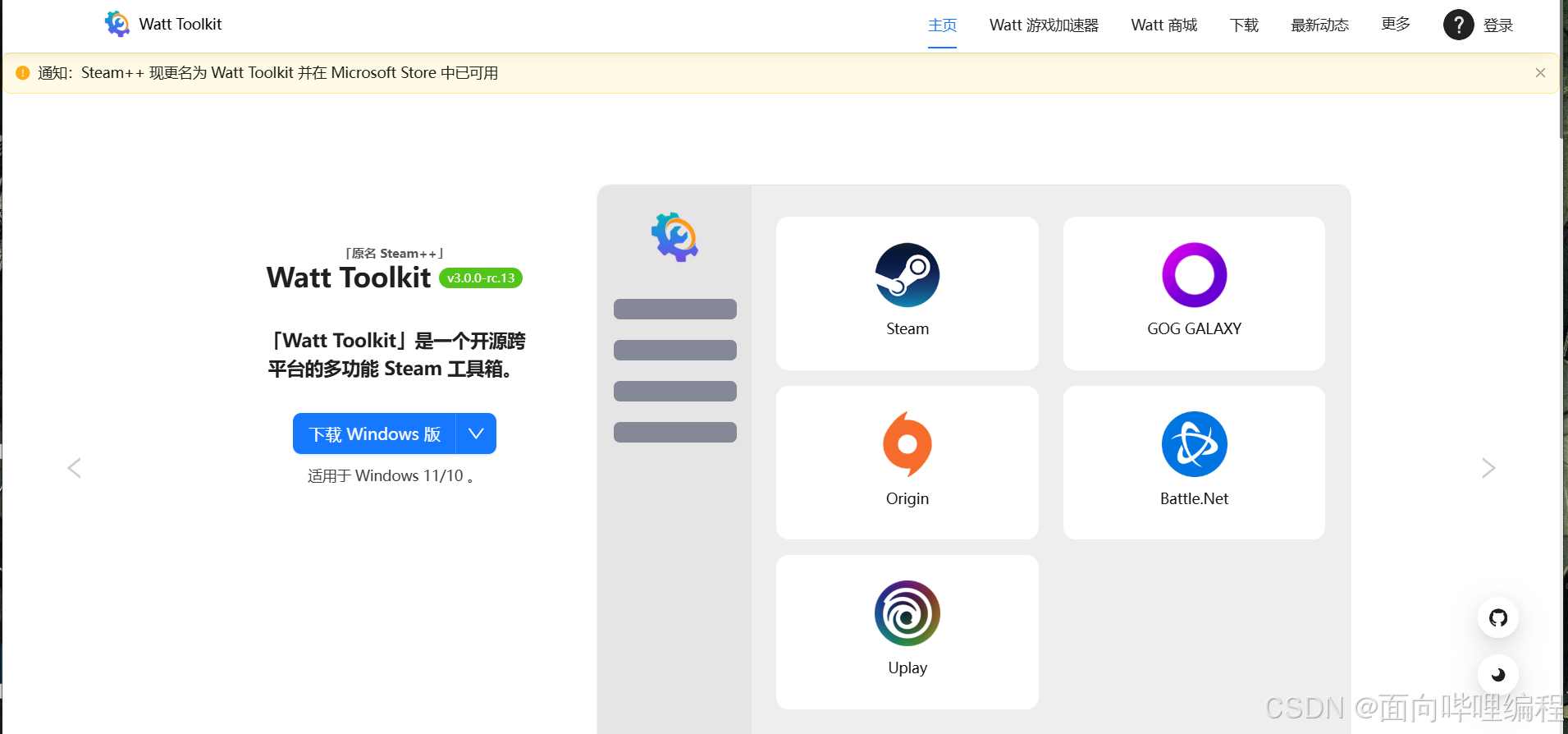The image size is (1568, 734).
Task: Click the 适用于 Windows 11/10 text
Action: pyautogui.click(x=391, y=476)
